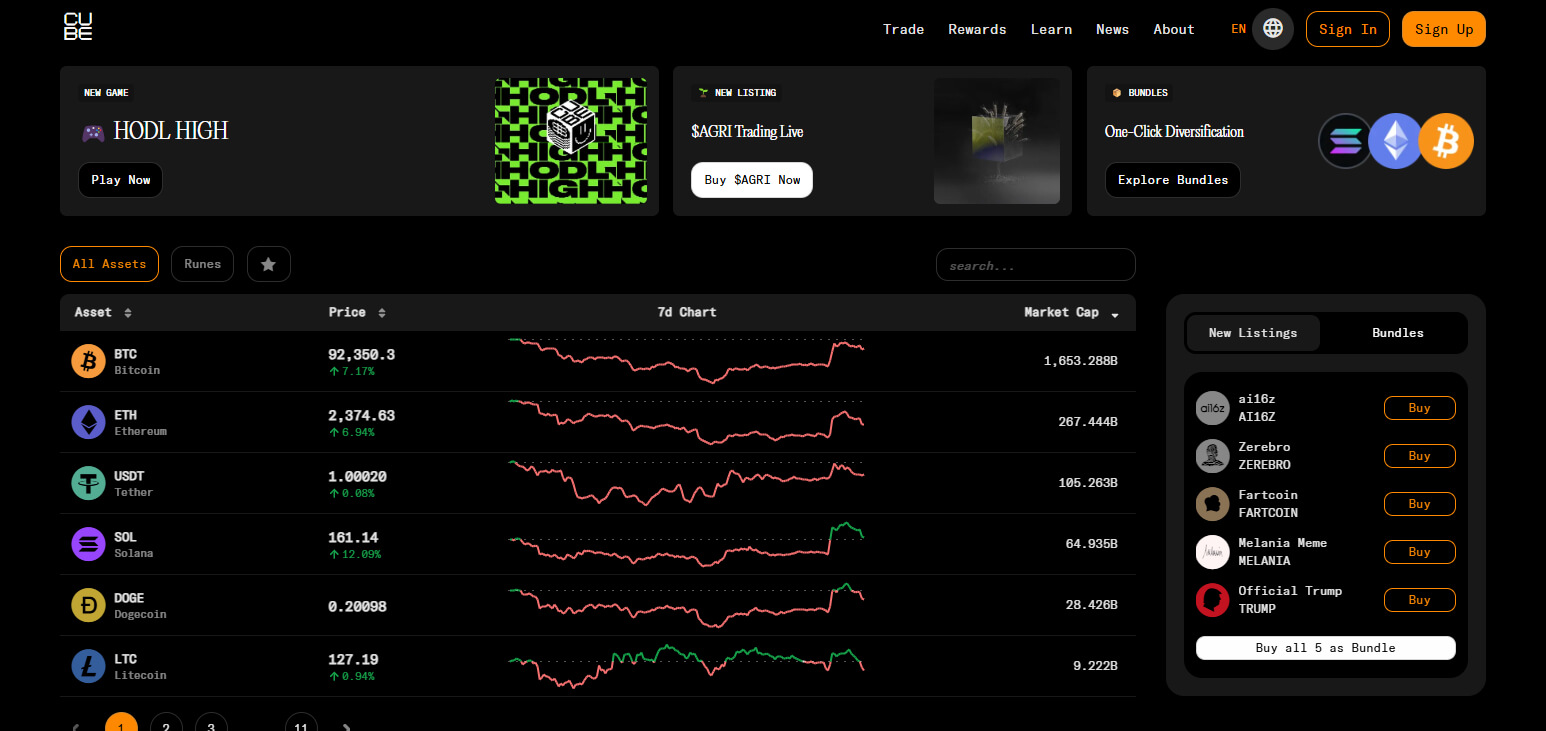Viewport: 1546px width, 731px height.
Task: Click the CUBE logo in header
Action: (78, 27)
